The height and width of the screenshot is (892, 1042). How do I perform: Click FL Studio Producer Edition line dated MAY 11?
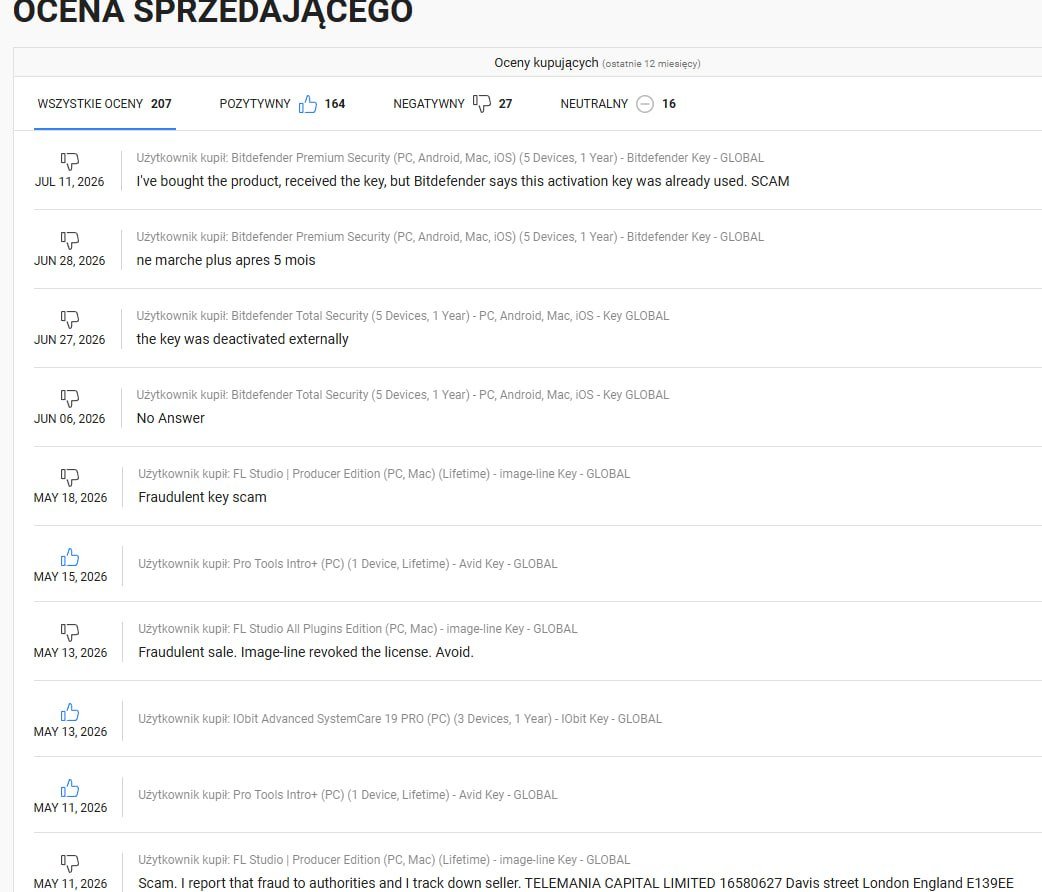point(384,860)
